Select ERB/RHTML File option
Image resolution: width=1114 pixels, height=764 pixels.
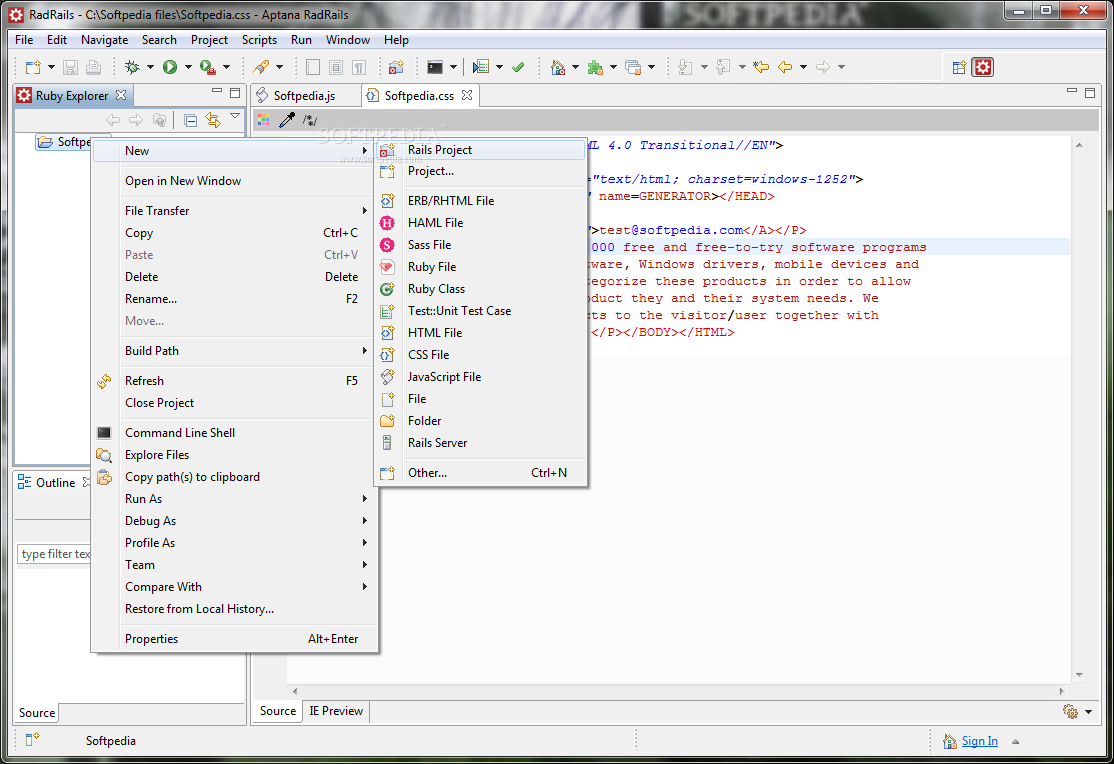click(480, 201)
